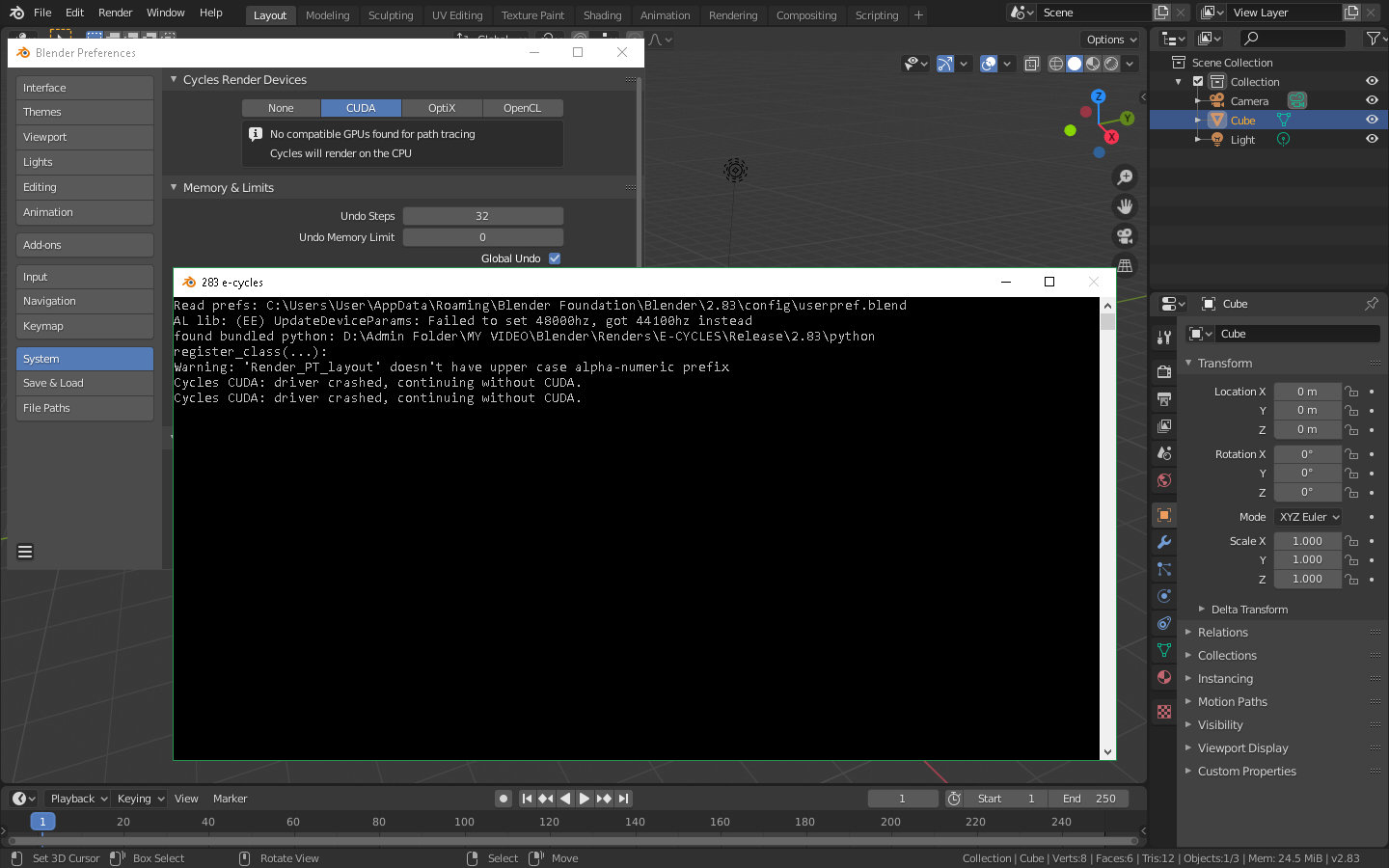Image resolution: width=1389 pixels, height=868 pixels.
Task: Switch to the Shading workspace tab
Action: (602, 15)
